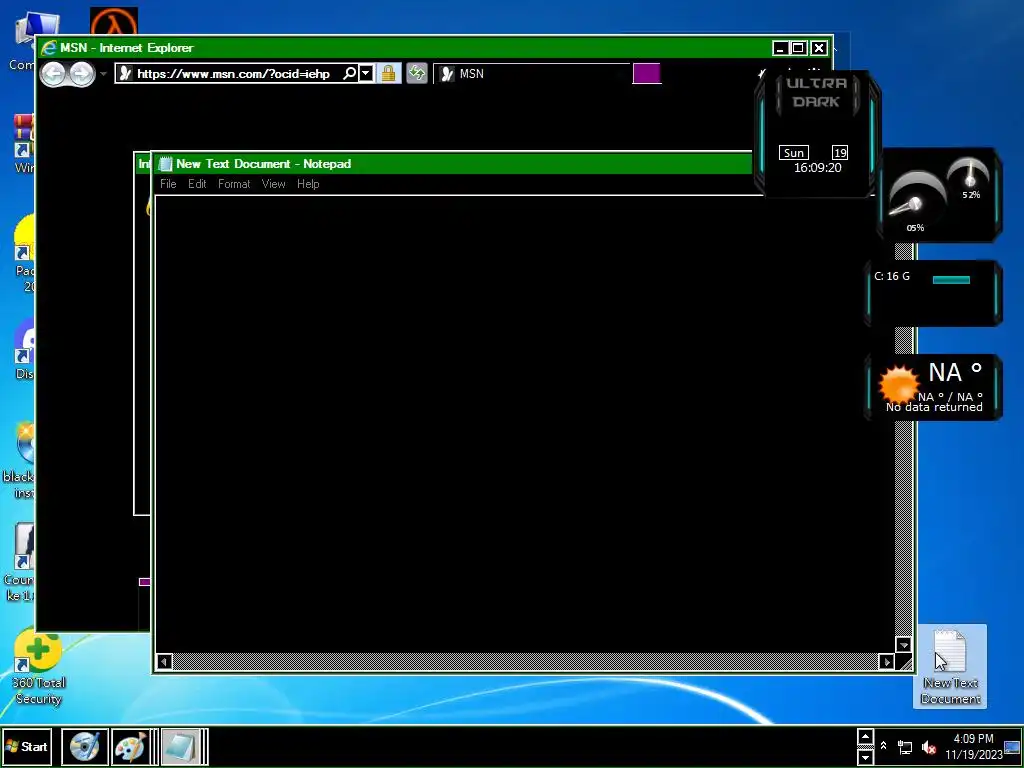The image size is (1024, 768).
Task: Click the 19 date box on clock gadget
Action: click(x=840, y=153)
